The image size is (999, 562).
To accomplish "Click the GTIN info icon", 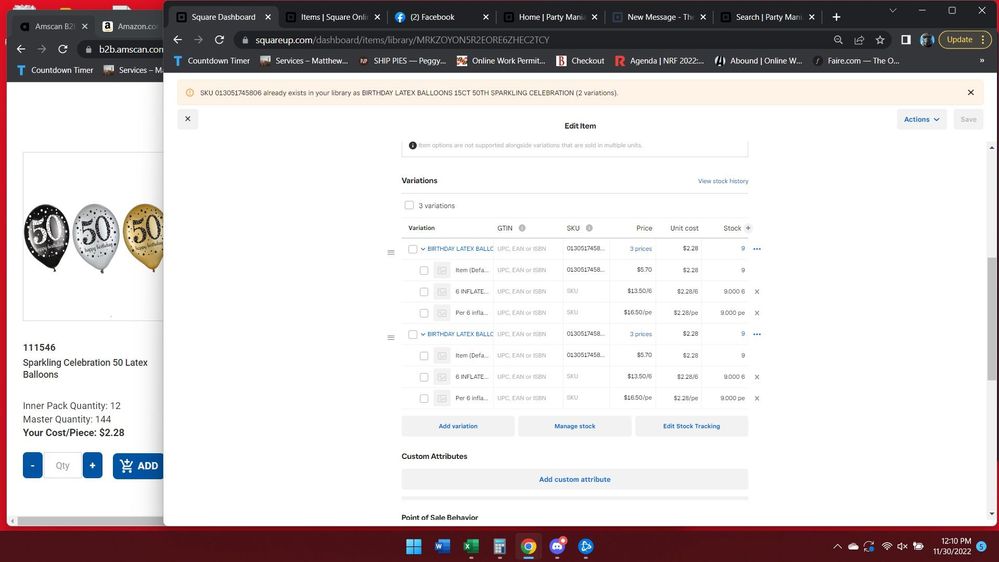I will 522,228.
